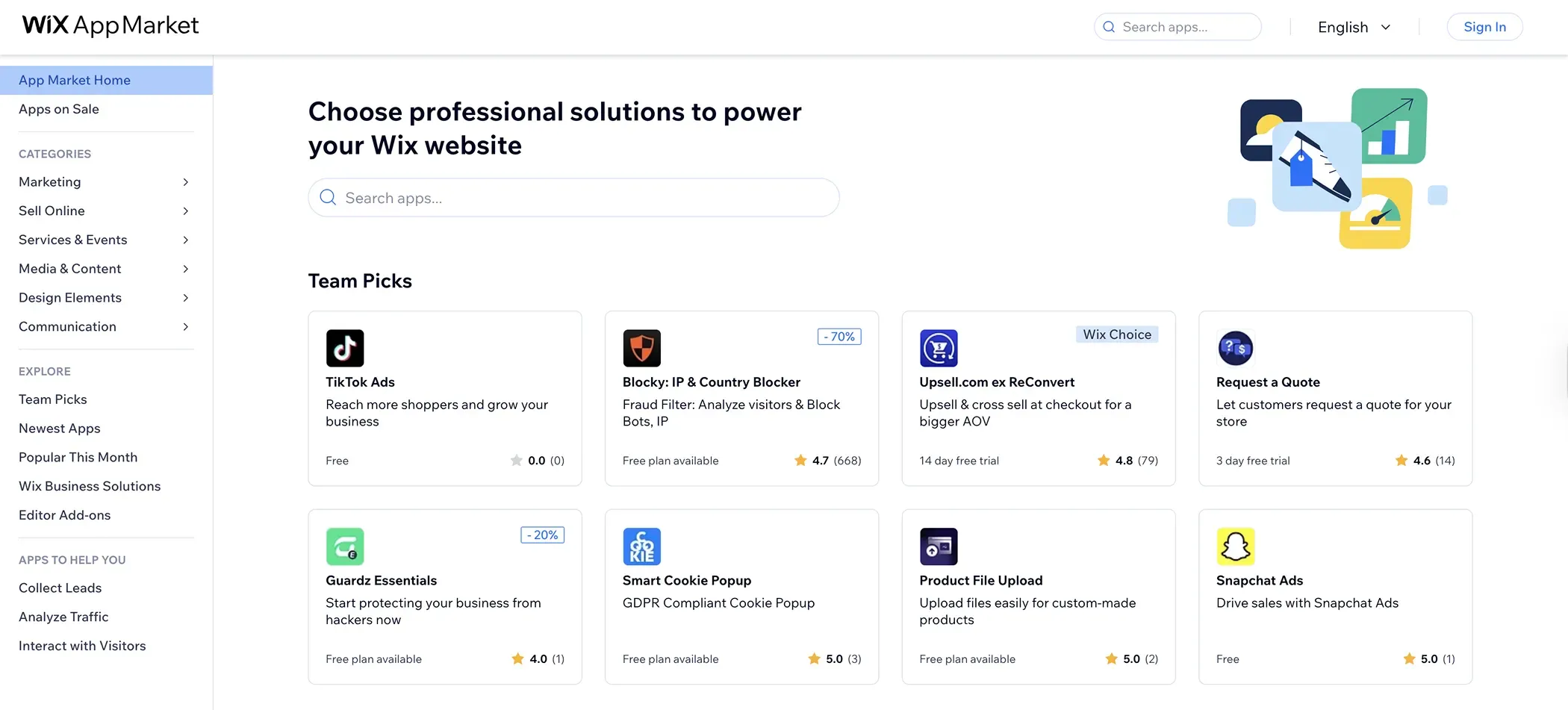
Task: Open the English language dropdown
Action: (1353, 27)
